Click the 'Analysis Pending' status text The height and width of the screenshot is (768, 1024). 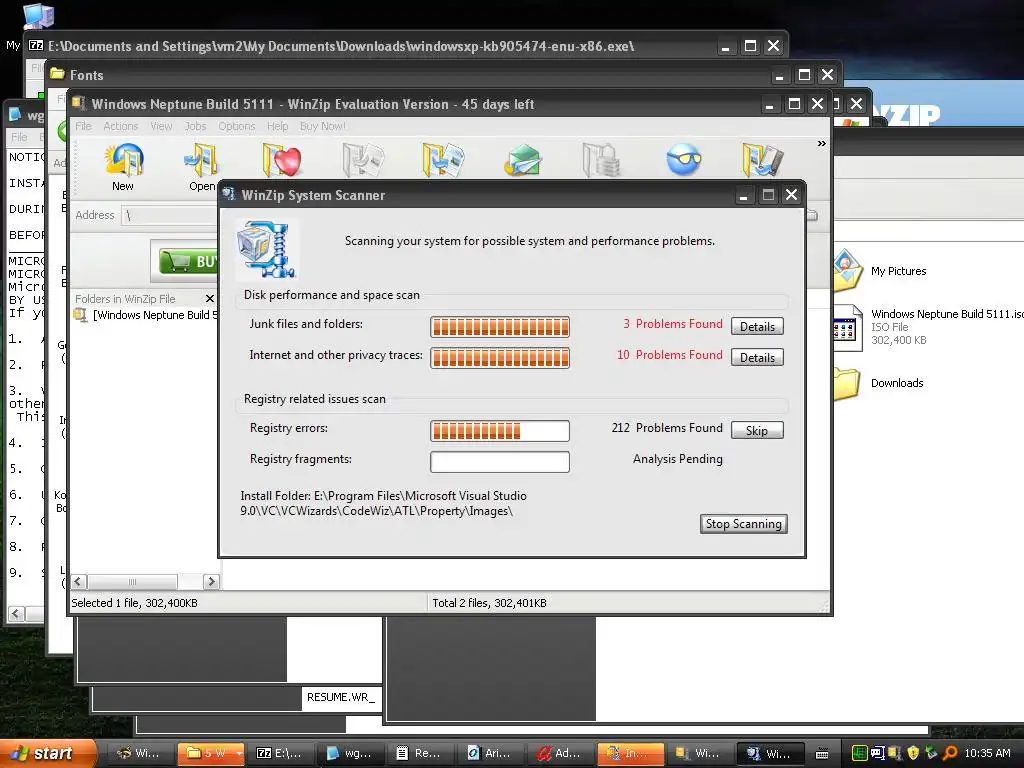point(677,459)
